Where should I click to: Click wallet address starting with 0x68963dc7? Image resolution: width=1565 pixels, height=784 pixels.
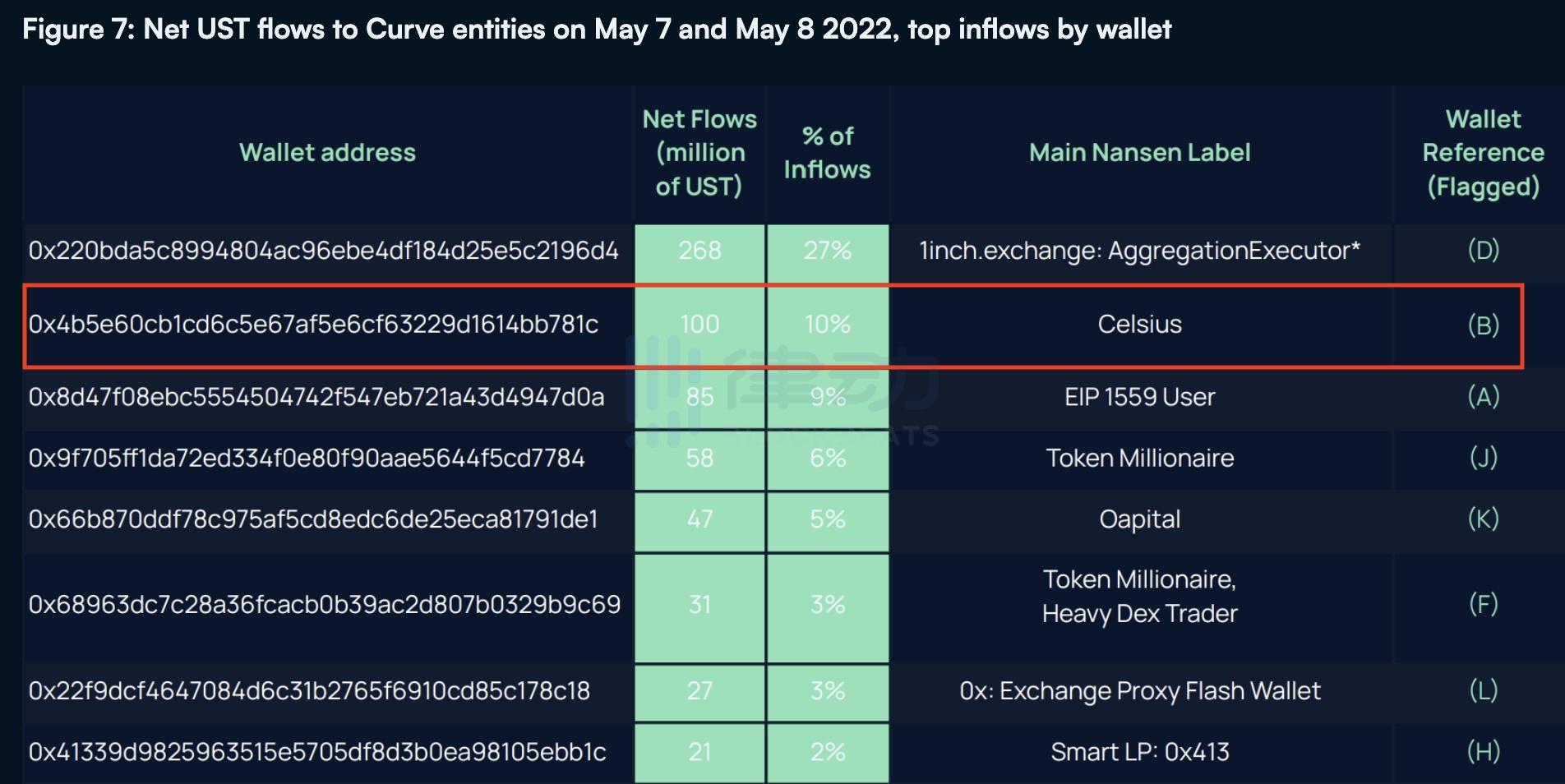point(325,605)
